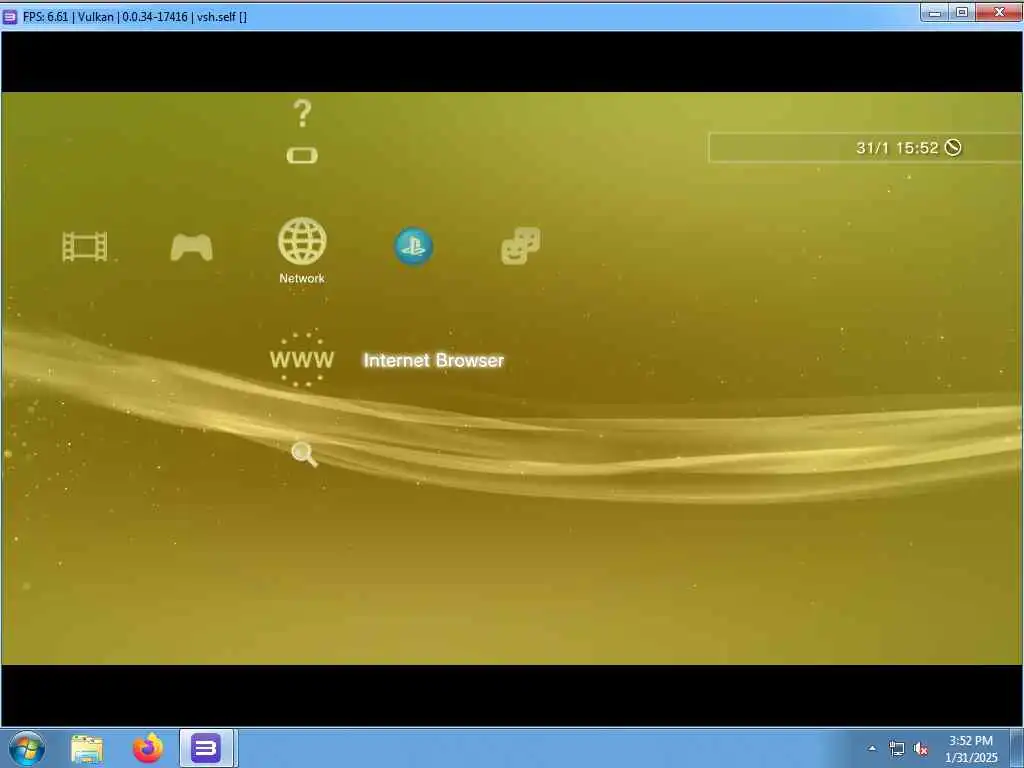
Task: Open the WWW Internet Browser icon
Action: (x=302, y=359)
